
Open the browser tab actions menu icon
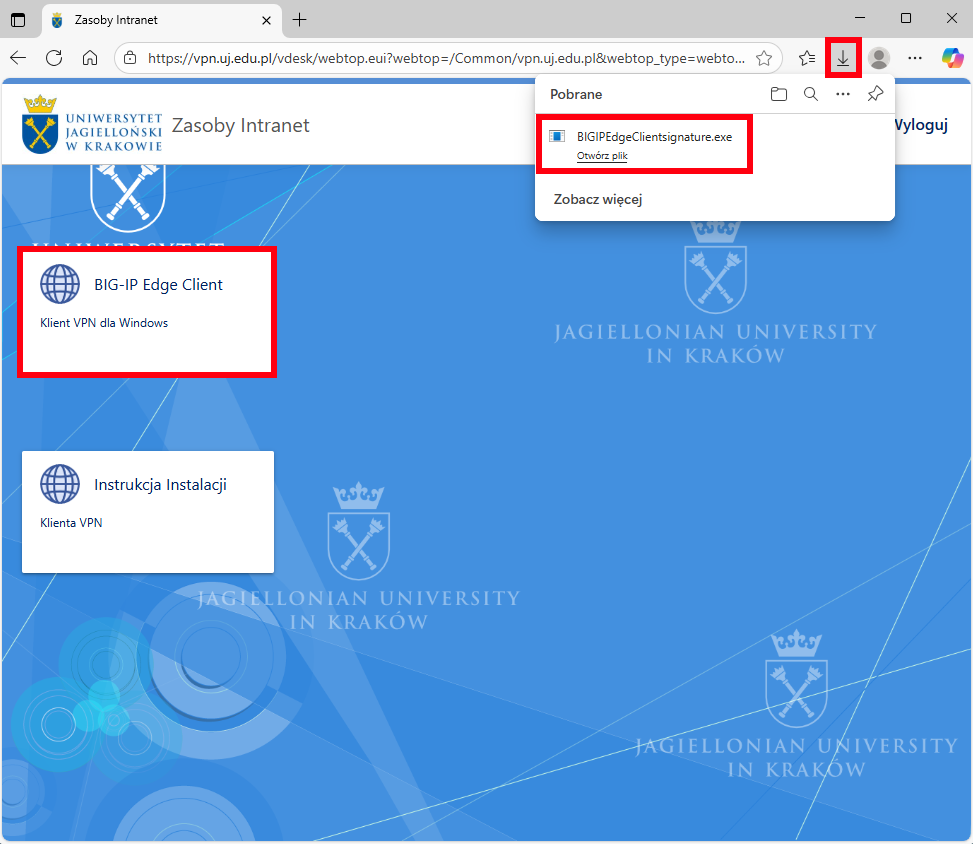(18, 20)
